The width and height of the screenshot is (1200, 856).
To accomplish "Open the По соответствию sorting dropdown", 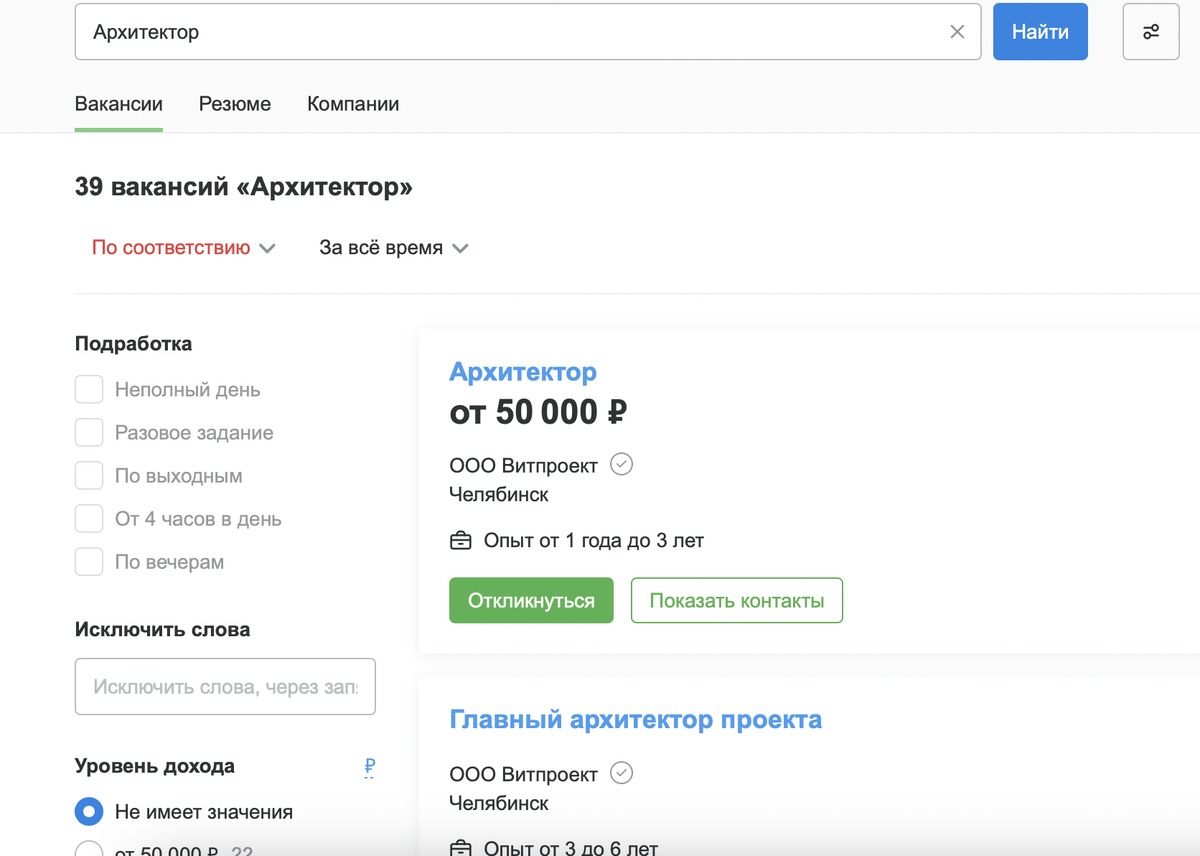I will pos(184,247).
